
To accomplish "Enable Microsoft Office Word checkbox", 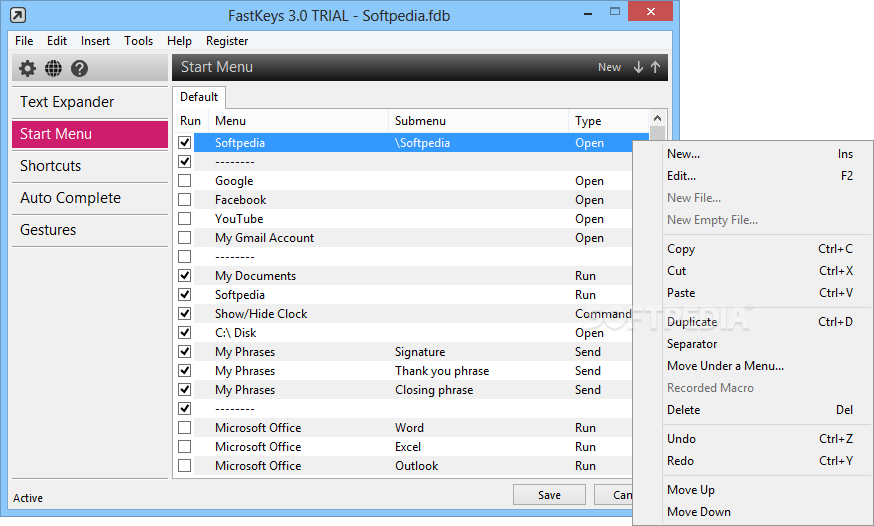I will point(184,427).
